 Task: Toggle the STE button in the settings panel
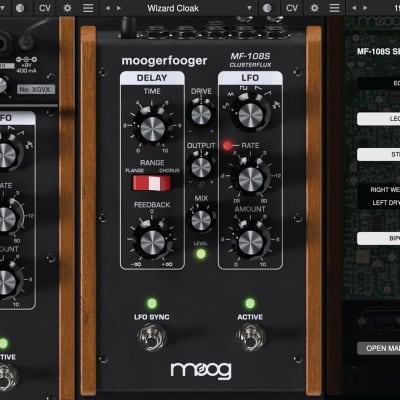378,155
